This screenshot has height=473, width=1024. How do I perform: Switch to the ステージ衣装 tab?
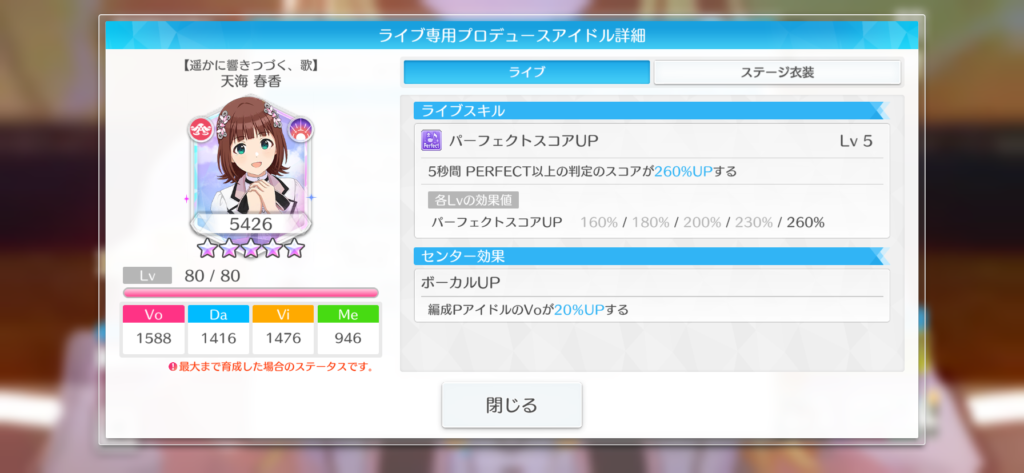coord(777,72)
